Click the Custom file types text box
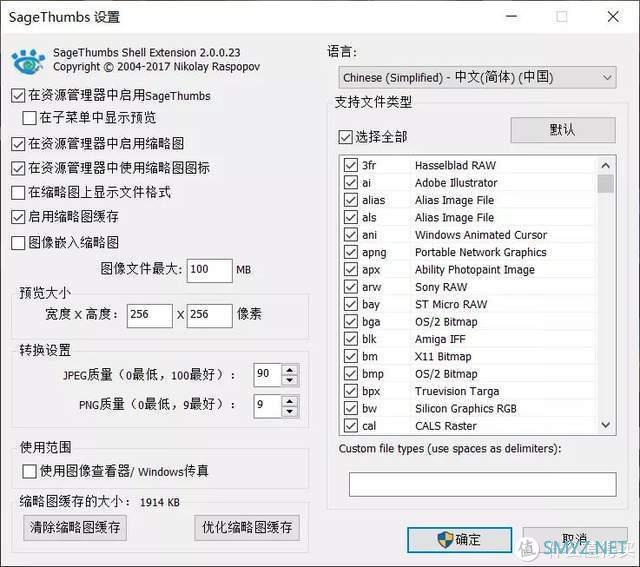The height and width of the screenshot is (567, 640). click(482, 485)
